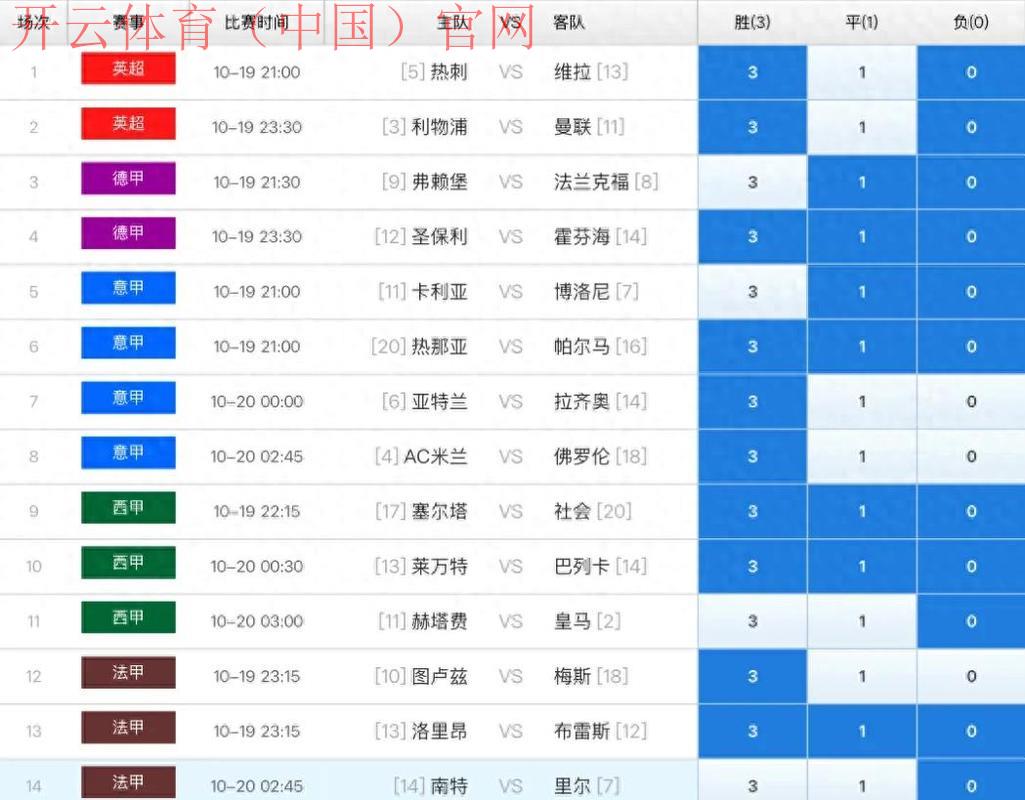Click the 西甲 badge for 塞尔塔 match
Screen dimensions: 1025x800
[128, 509]
